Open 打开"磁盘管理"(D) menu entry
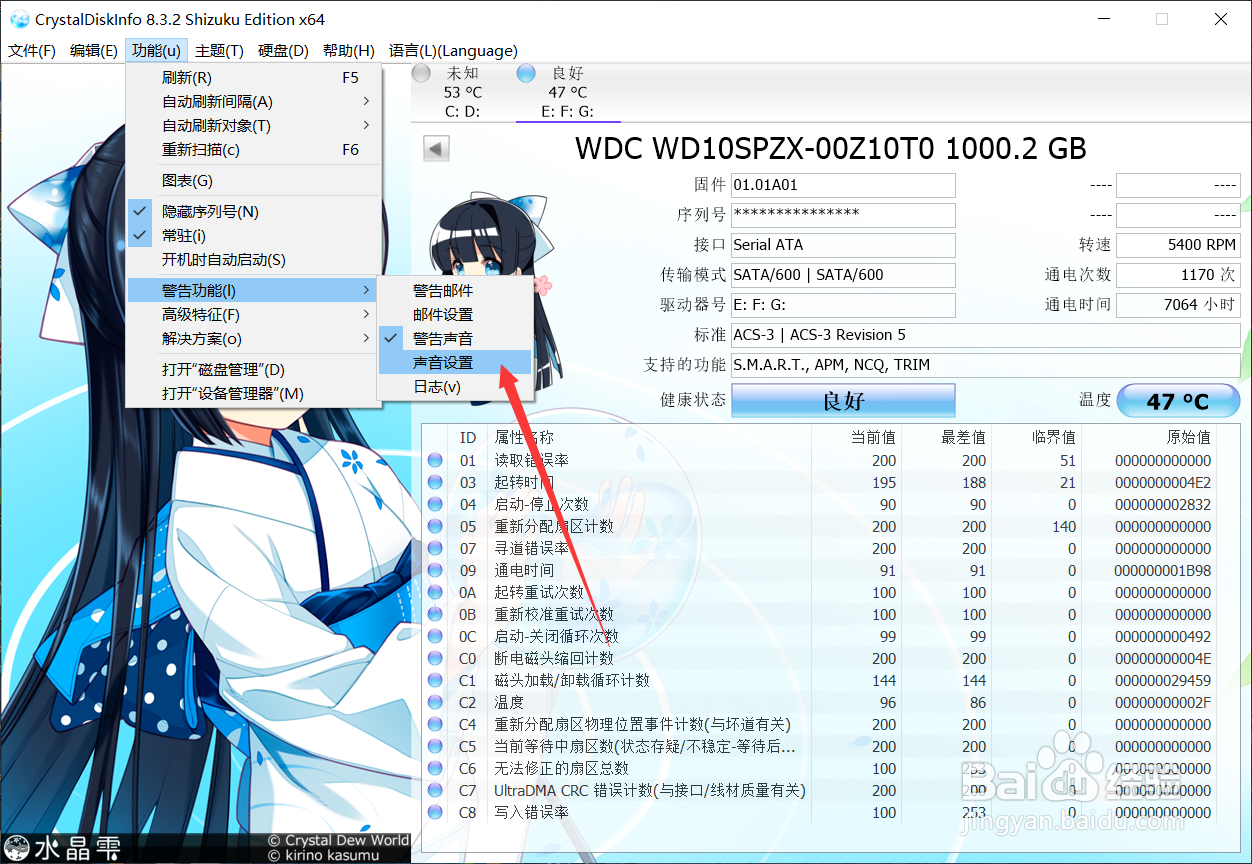This screenshot has width=1252, height=864. (253, 370)
